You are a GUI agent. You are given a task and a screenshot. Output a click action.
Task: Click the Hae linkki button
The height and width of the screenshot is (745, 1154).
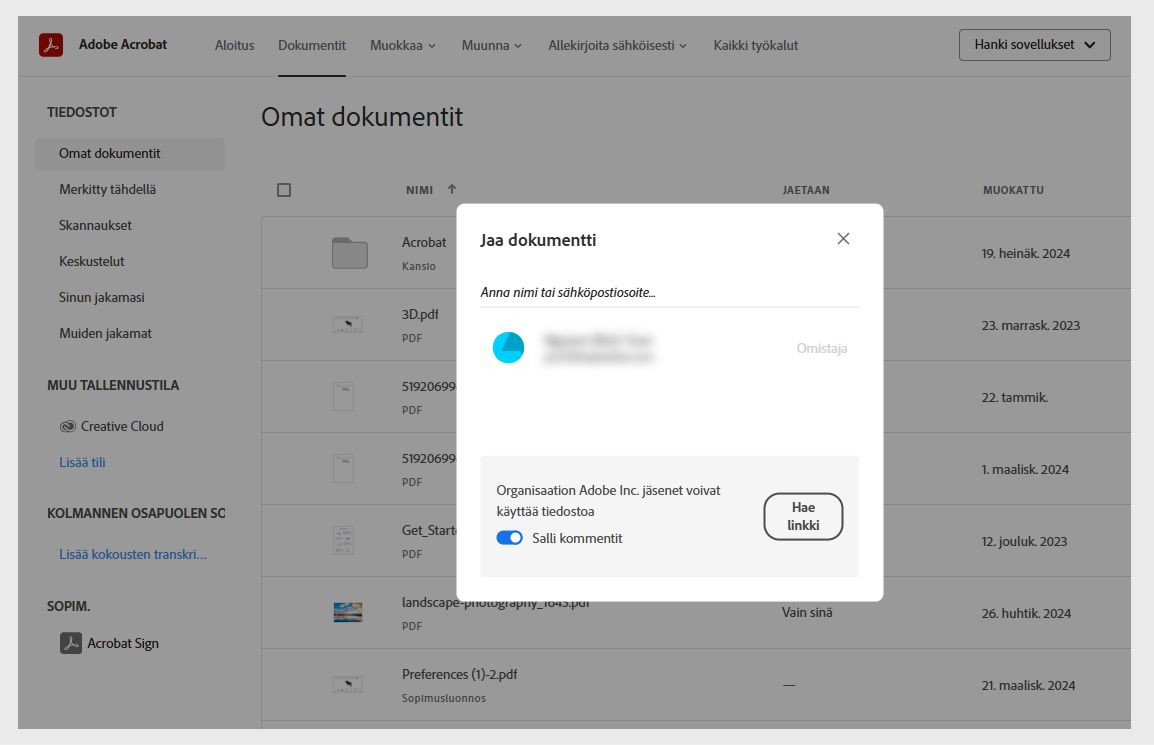point(803,516)
